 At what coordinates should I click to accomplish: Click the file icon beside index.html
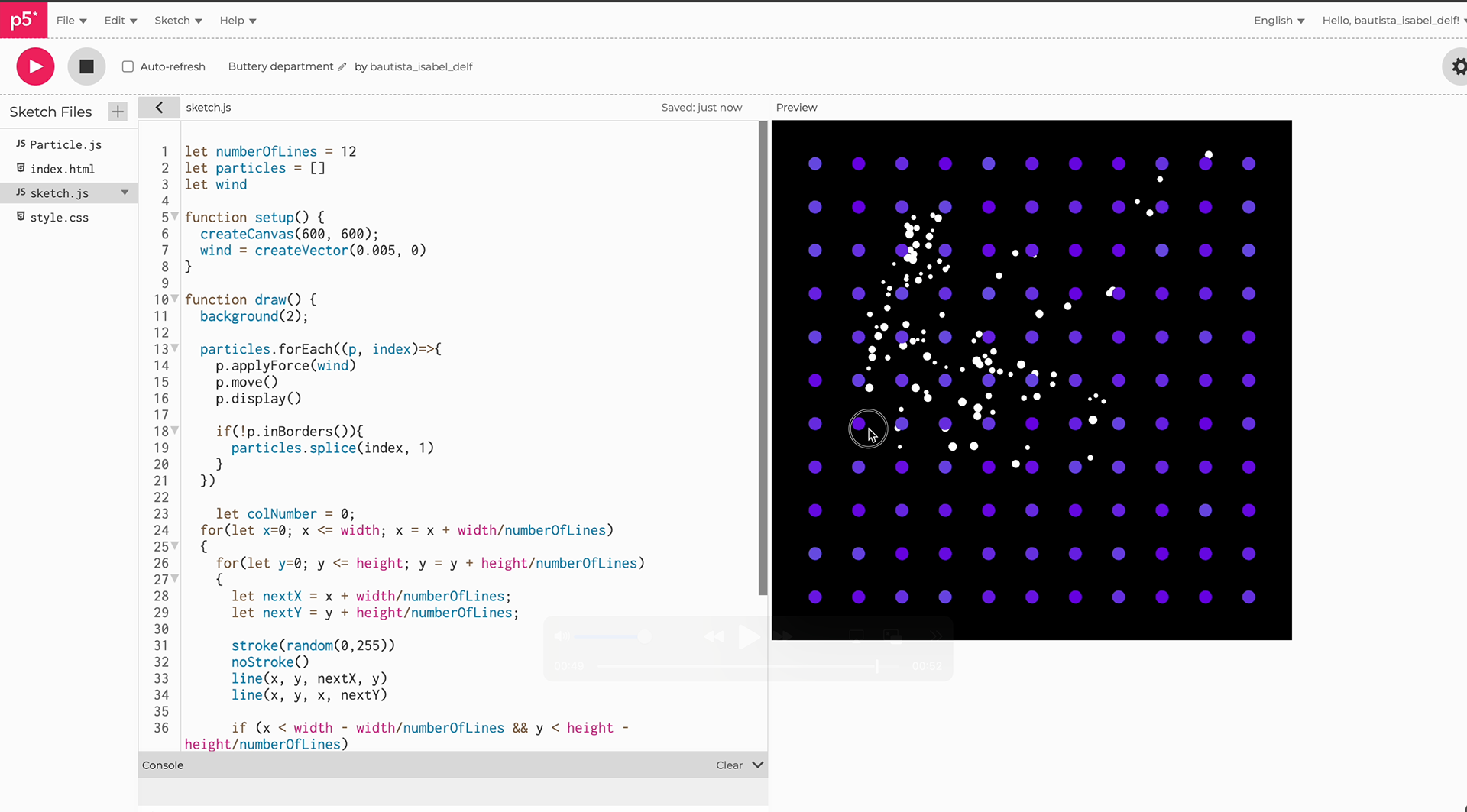pyautogui.click(x=21, y=168)
